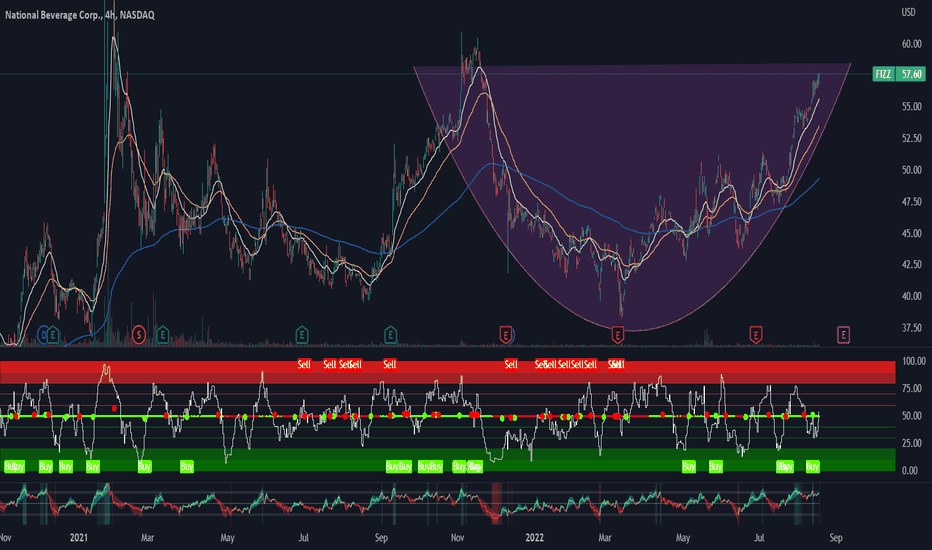932x550 pixels.
Task: Click the USD currency label
Action: point(908,12)
